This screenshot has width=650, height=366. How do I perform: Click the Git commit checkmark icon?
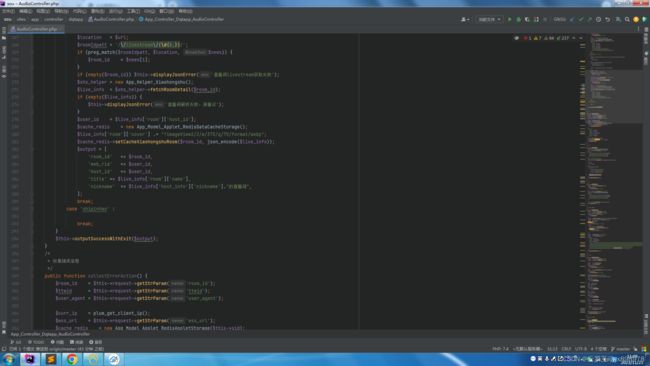tap(581, 19)
